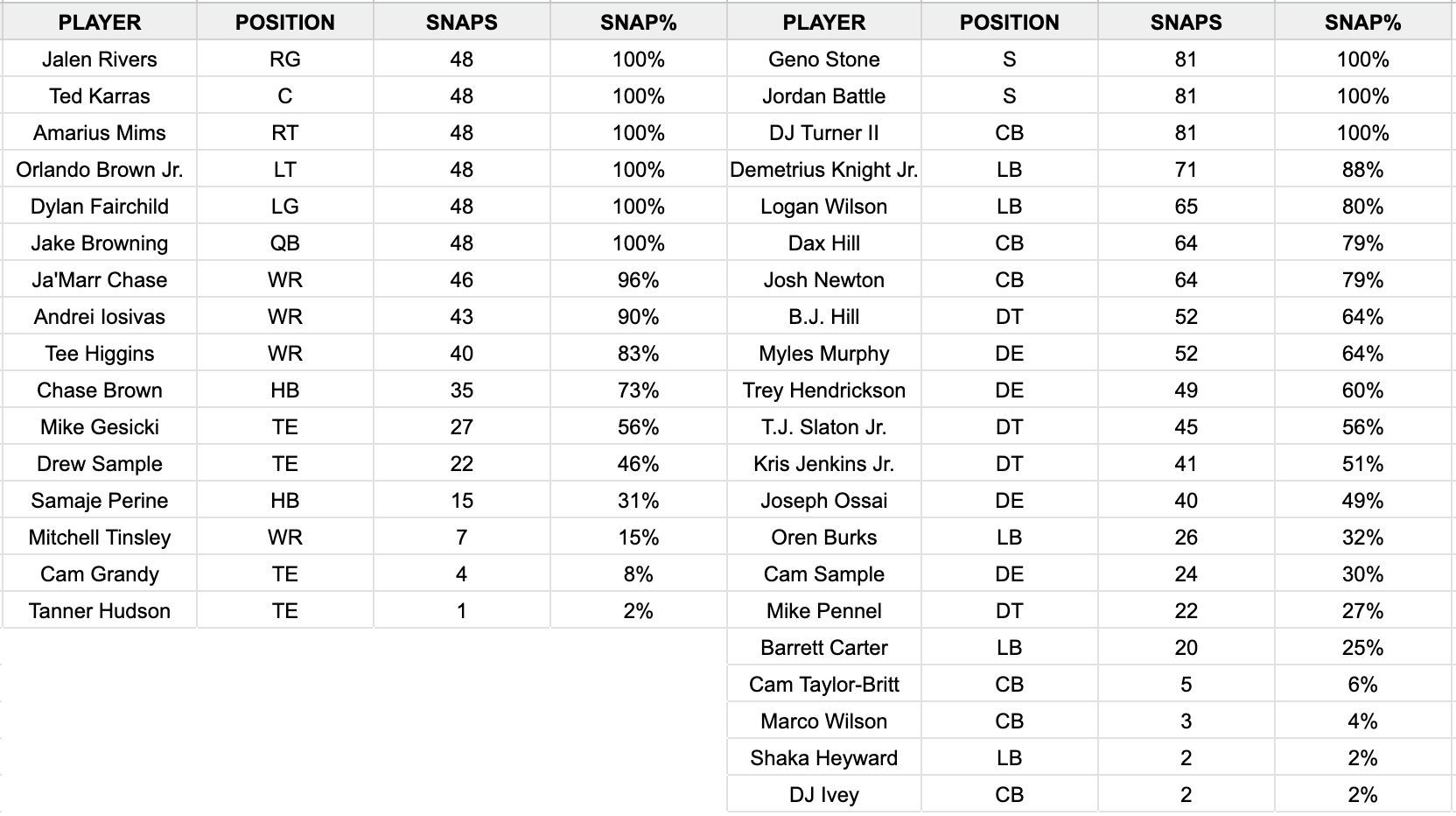Click the Geno Stone name cell

pyautogui.click(x=823, y=60)
